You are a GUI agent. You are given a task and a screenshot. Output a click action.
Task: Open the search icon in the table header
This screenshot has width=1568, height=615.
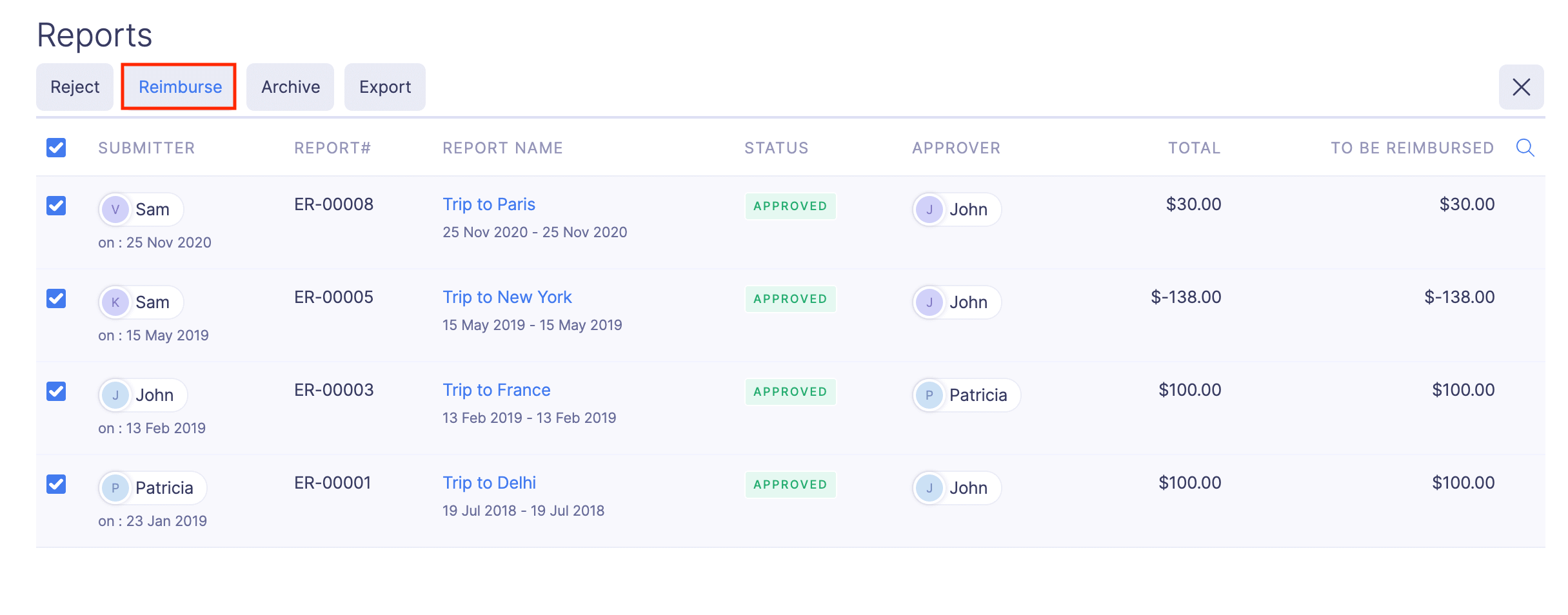[1525, 148]
